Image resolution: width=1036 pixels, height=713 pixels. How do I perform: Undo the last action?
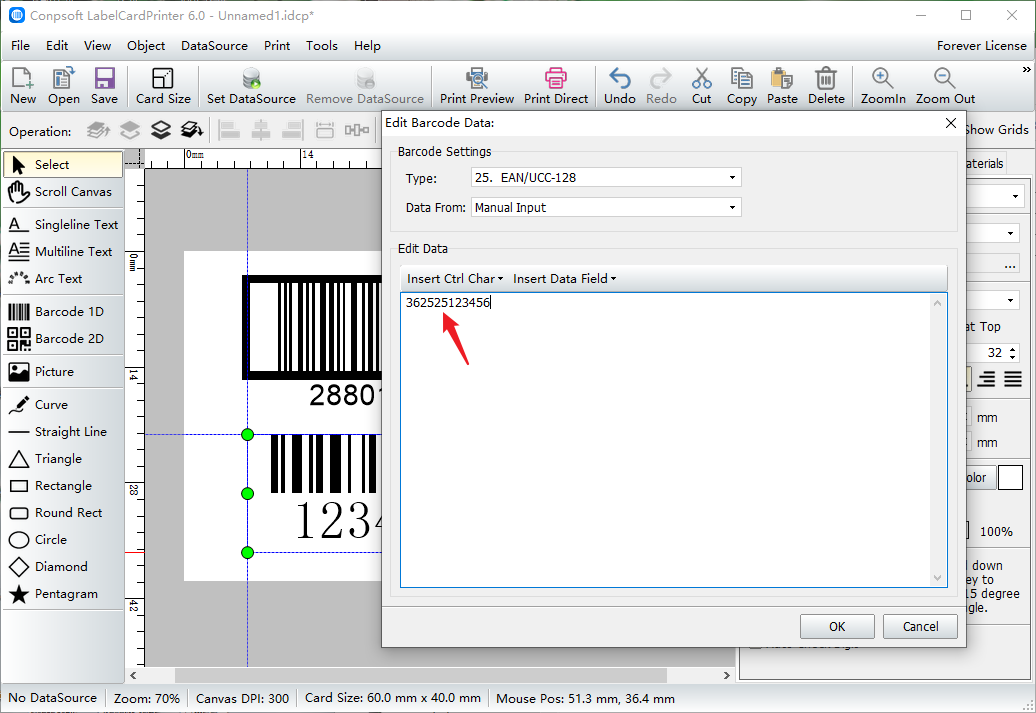(x=619, y=86)
